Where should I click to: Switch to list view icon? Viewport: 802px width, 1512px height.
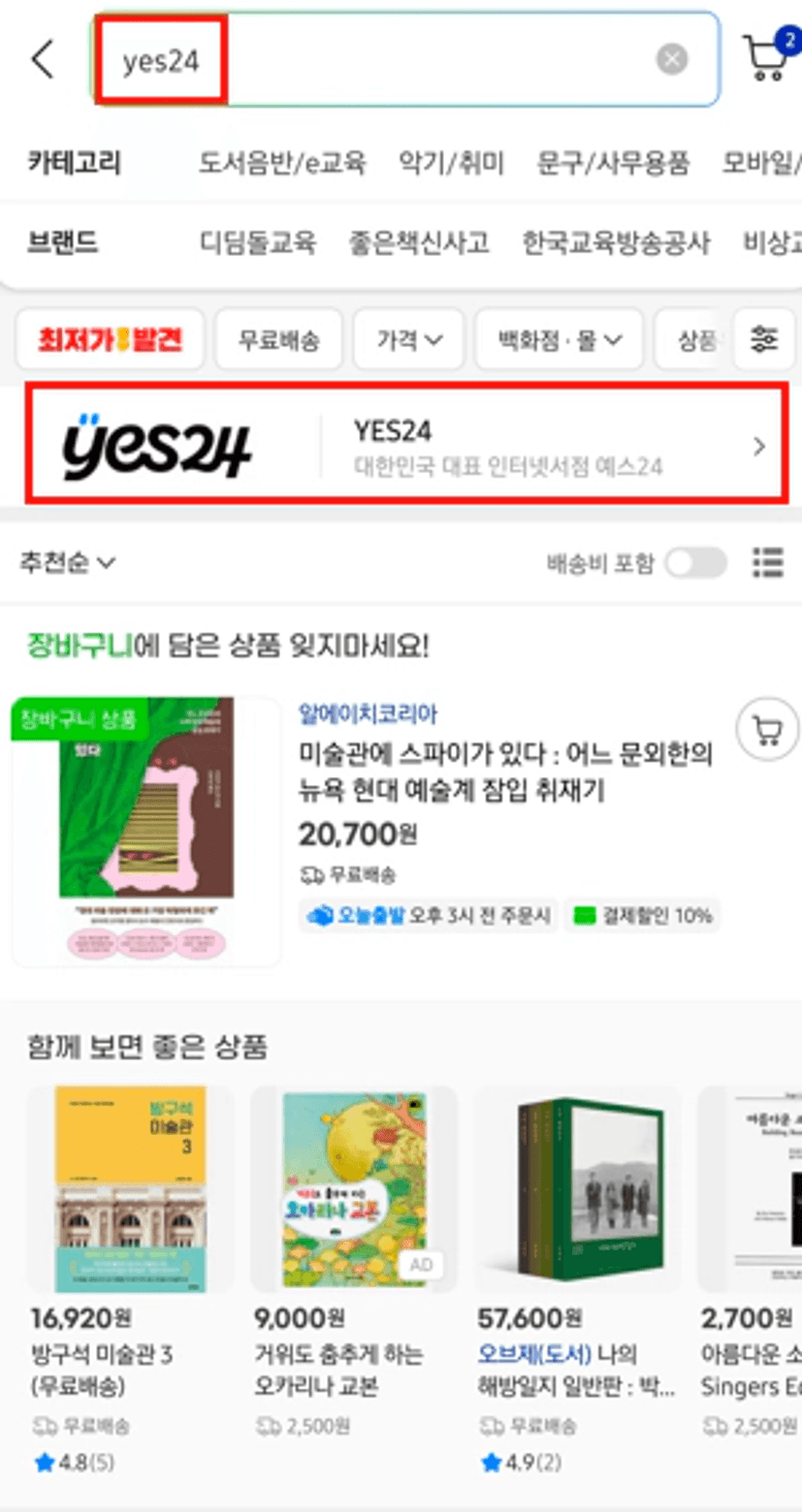tap(768, 562)
